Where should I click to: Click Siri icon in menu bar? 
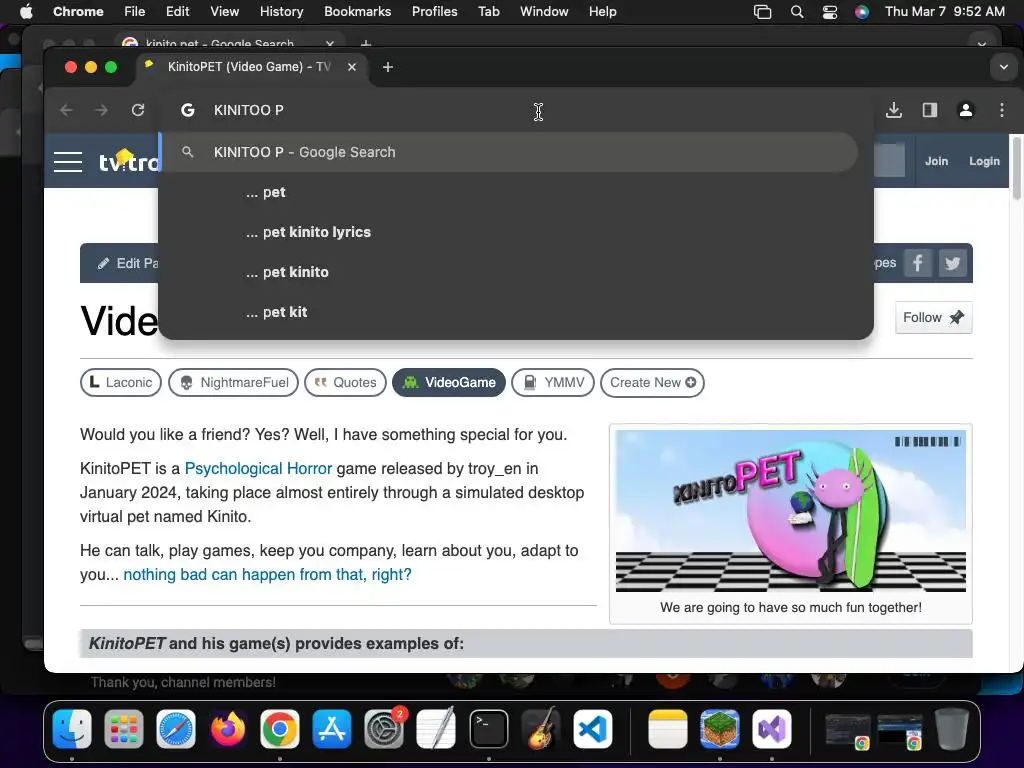pyautogui.click(x=862, y=12)
